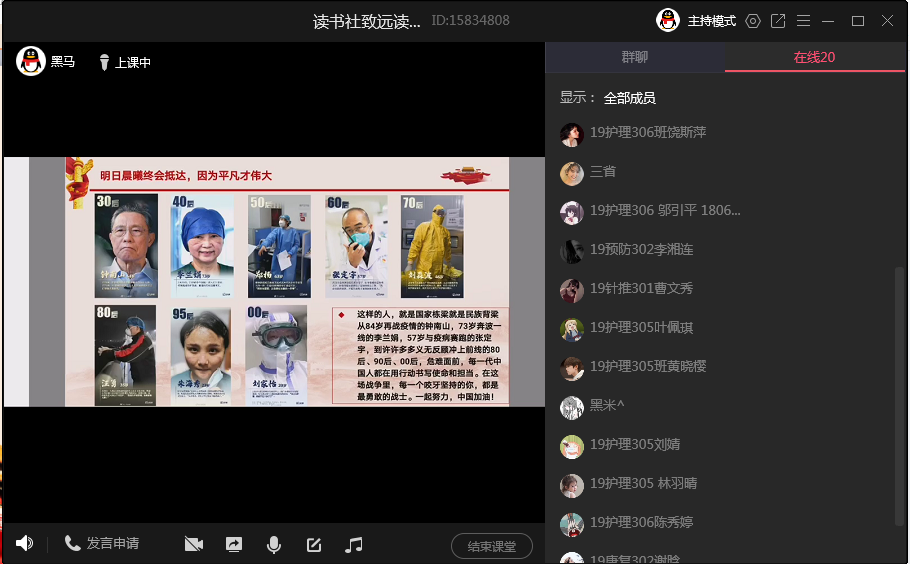Click the speaker volume icon
Viewport: 910px width, 564px height.
24,544
